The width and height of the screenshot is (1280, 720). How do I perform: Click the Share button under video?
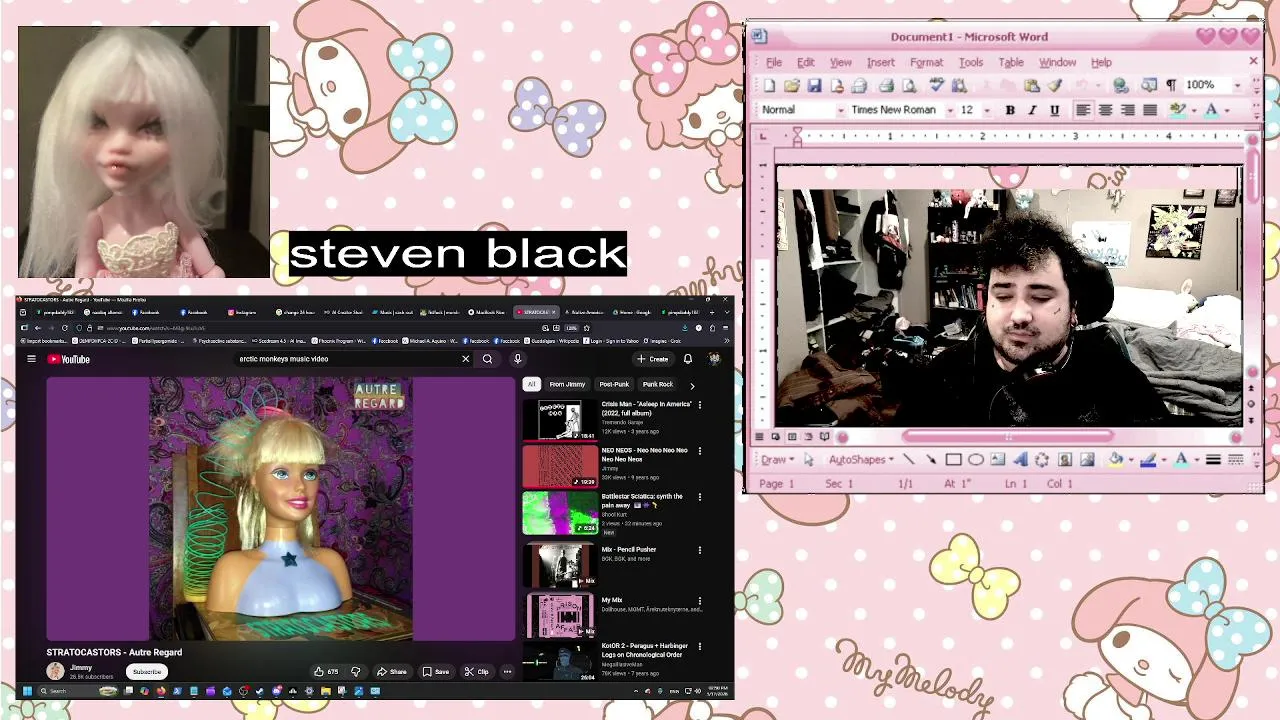392,672
